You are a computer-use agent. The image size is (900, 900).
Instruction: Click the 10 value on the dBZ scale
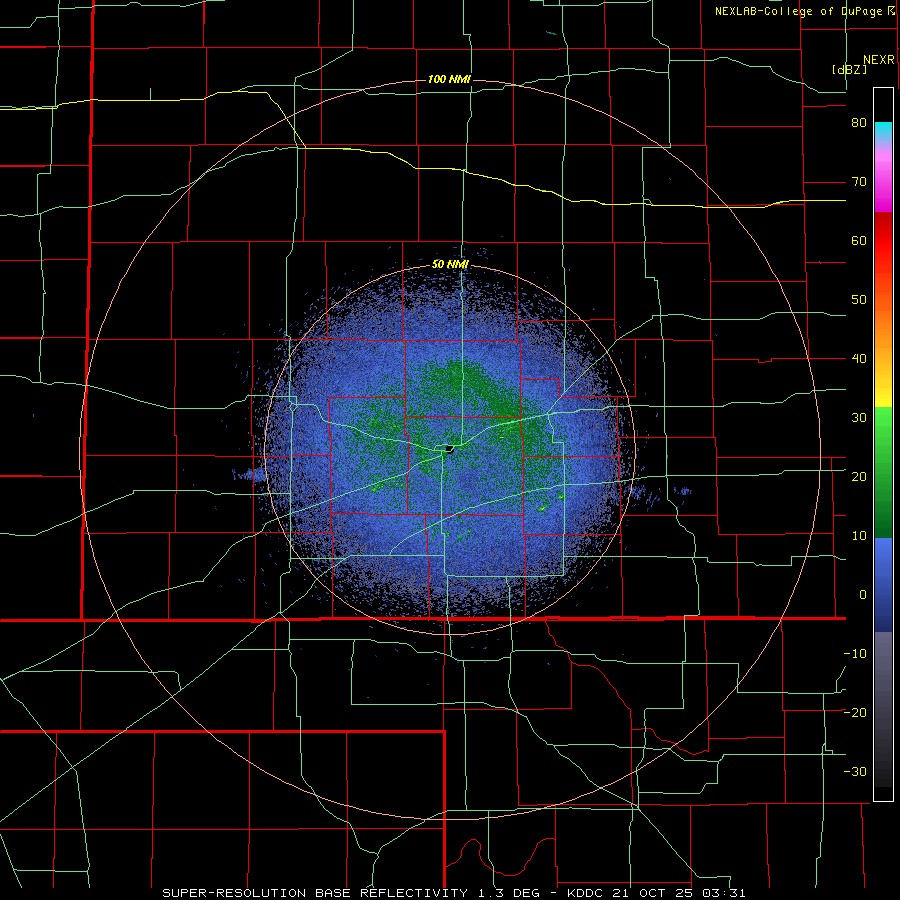(x=859, y=536)
